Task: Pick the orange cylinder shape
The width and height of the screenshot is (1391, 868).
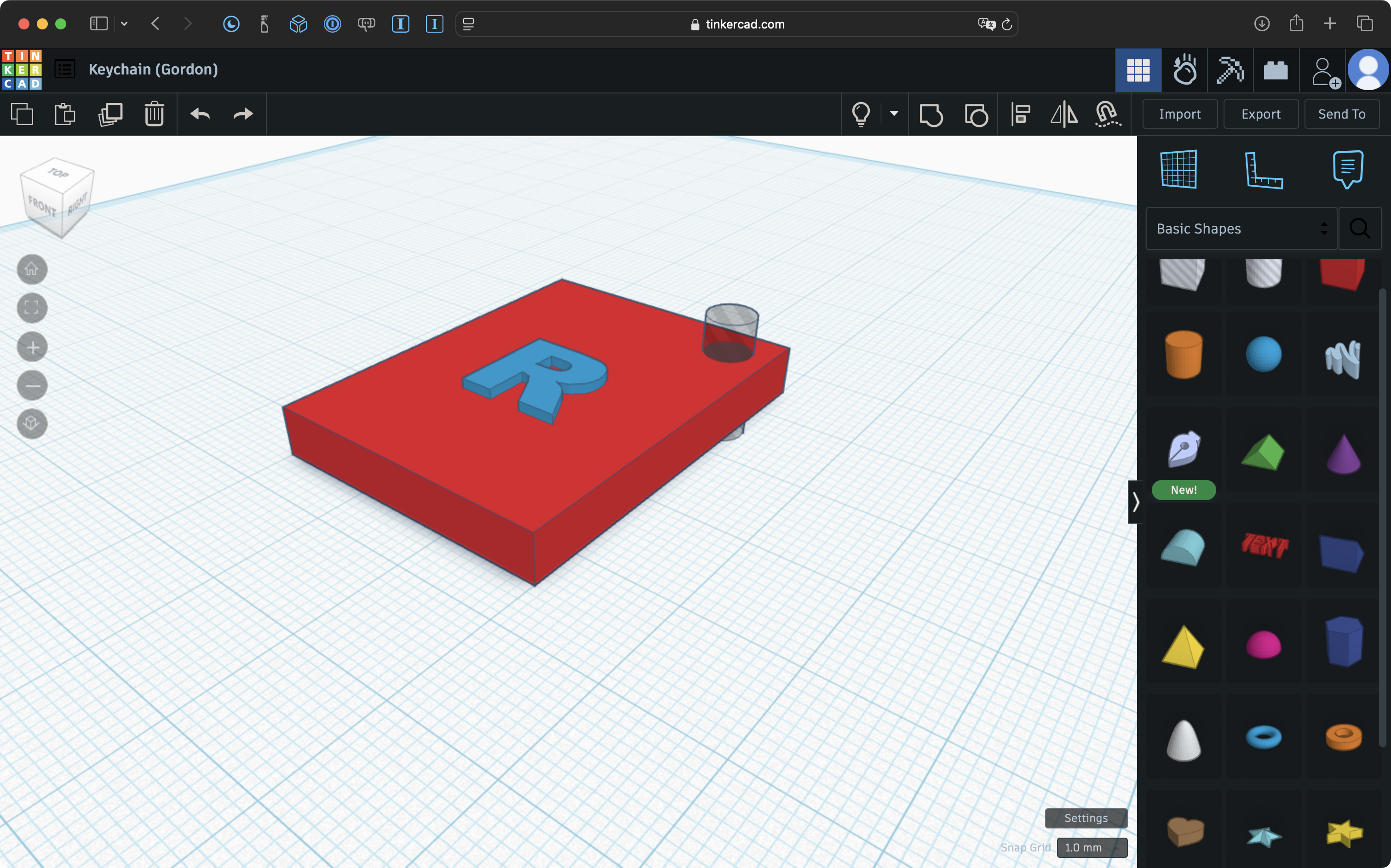Action: (1183, 354)
